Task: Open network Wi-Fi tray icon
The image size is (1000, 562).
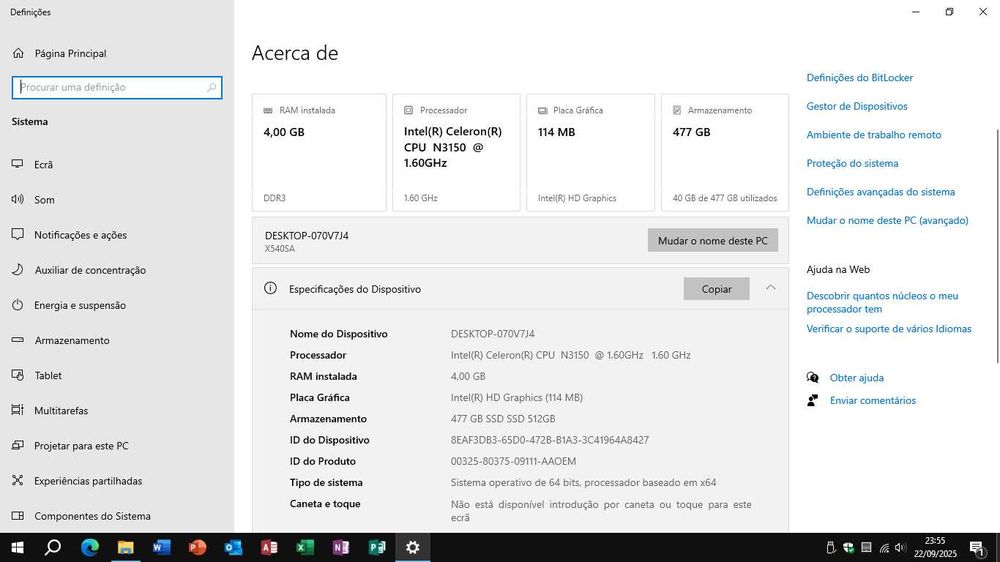Action: pyautogui.click(x=884, y=547)
